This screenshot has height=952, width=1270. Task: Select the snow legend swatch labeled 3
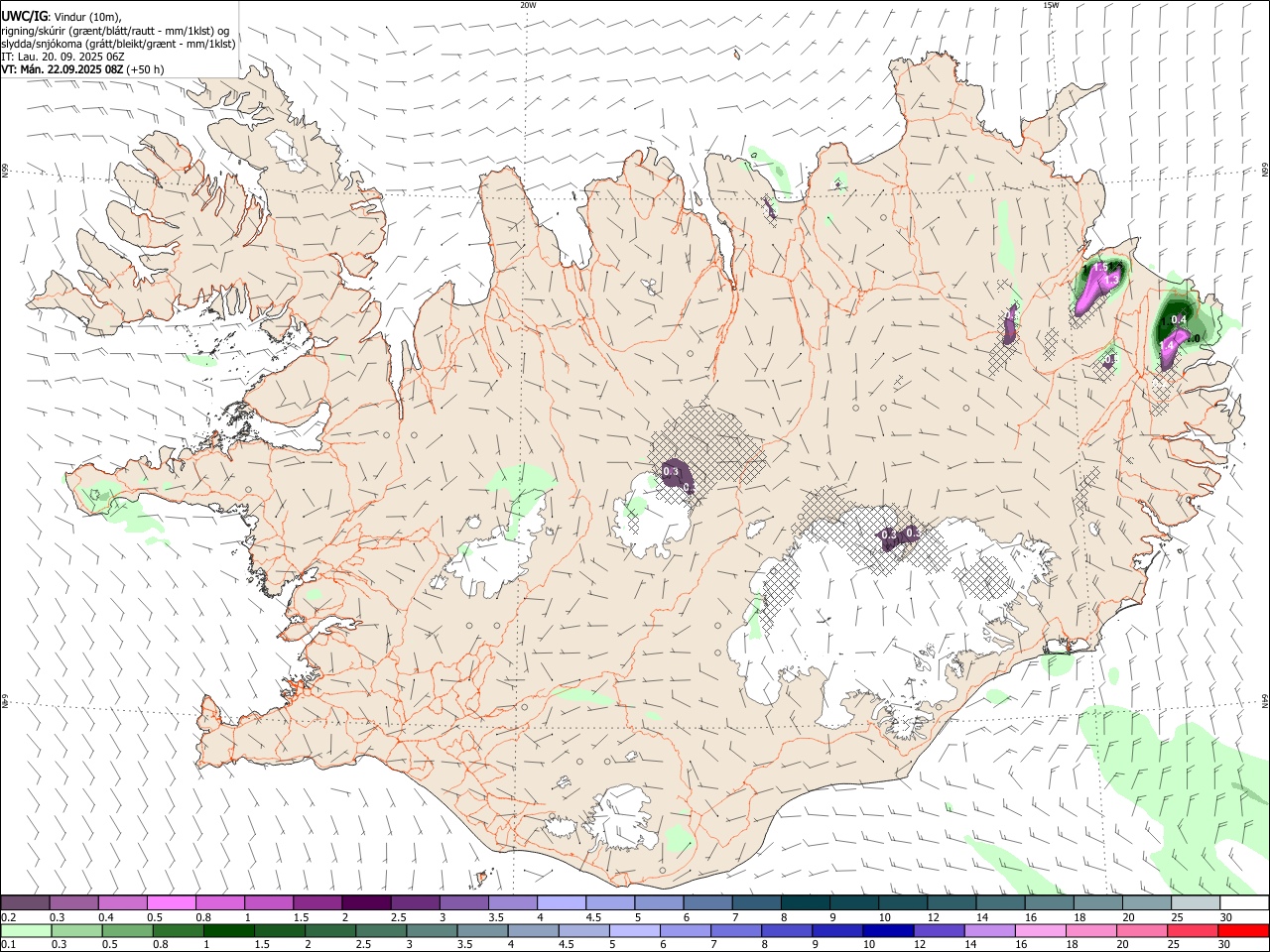463,902
